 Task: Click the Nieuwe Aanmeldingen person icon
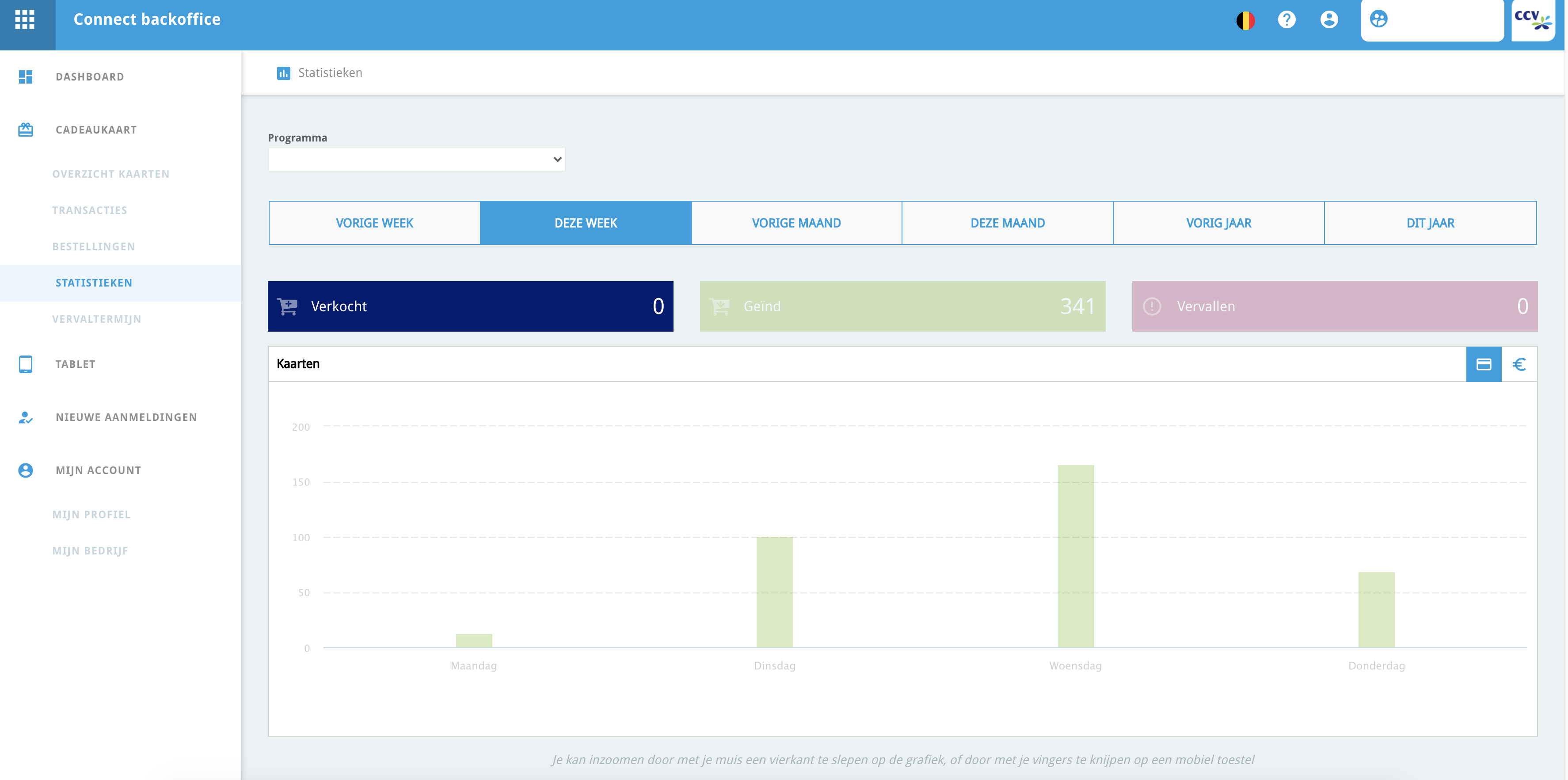click(26, 418)
